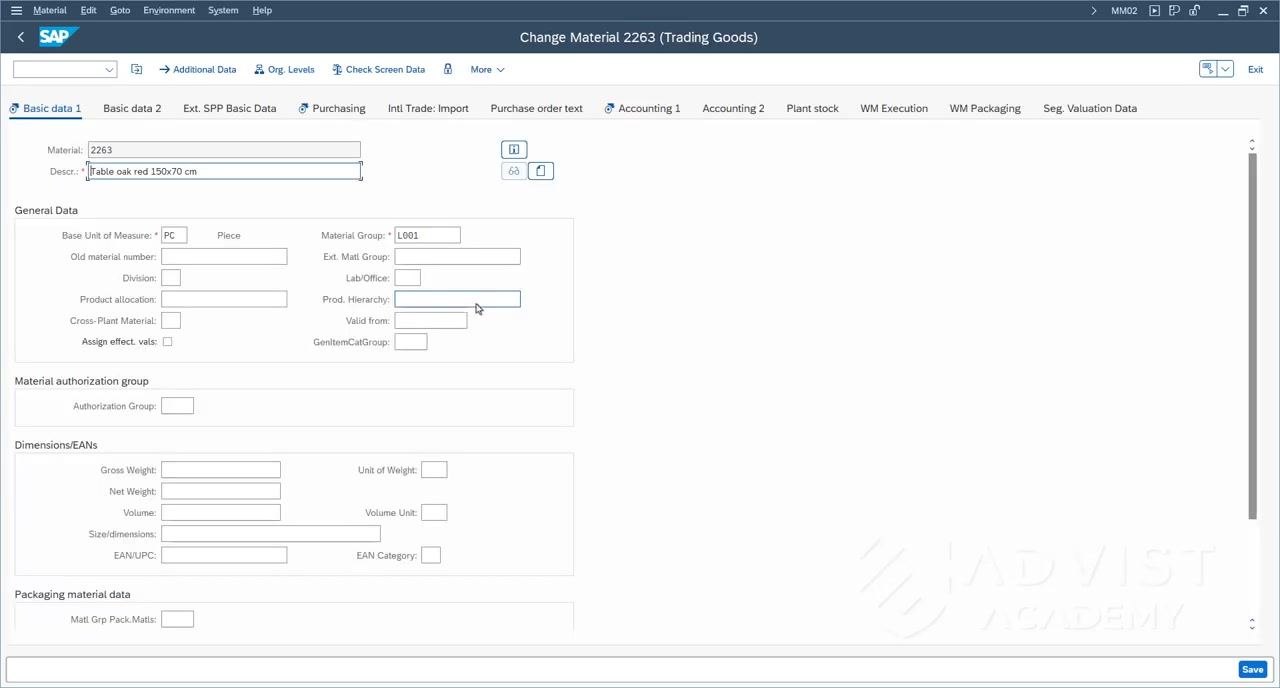The height and width of the screenshot is (688, 1280).
Task: Open the Environment menu
Action: (169, 10)
